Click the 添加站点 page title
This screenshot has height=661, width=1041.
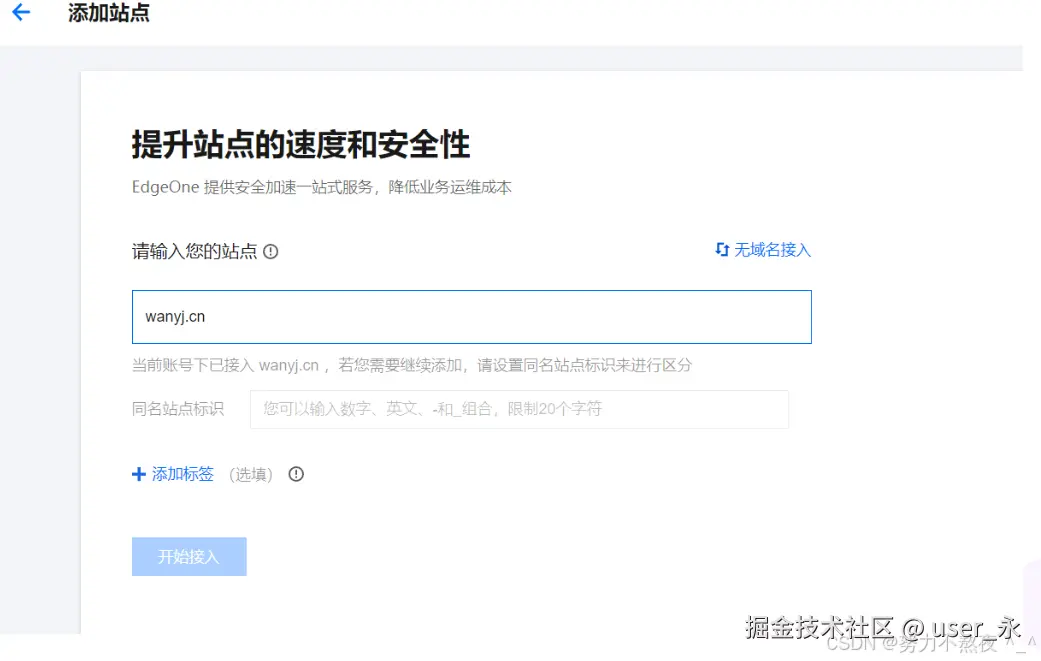tap(110, 14)
